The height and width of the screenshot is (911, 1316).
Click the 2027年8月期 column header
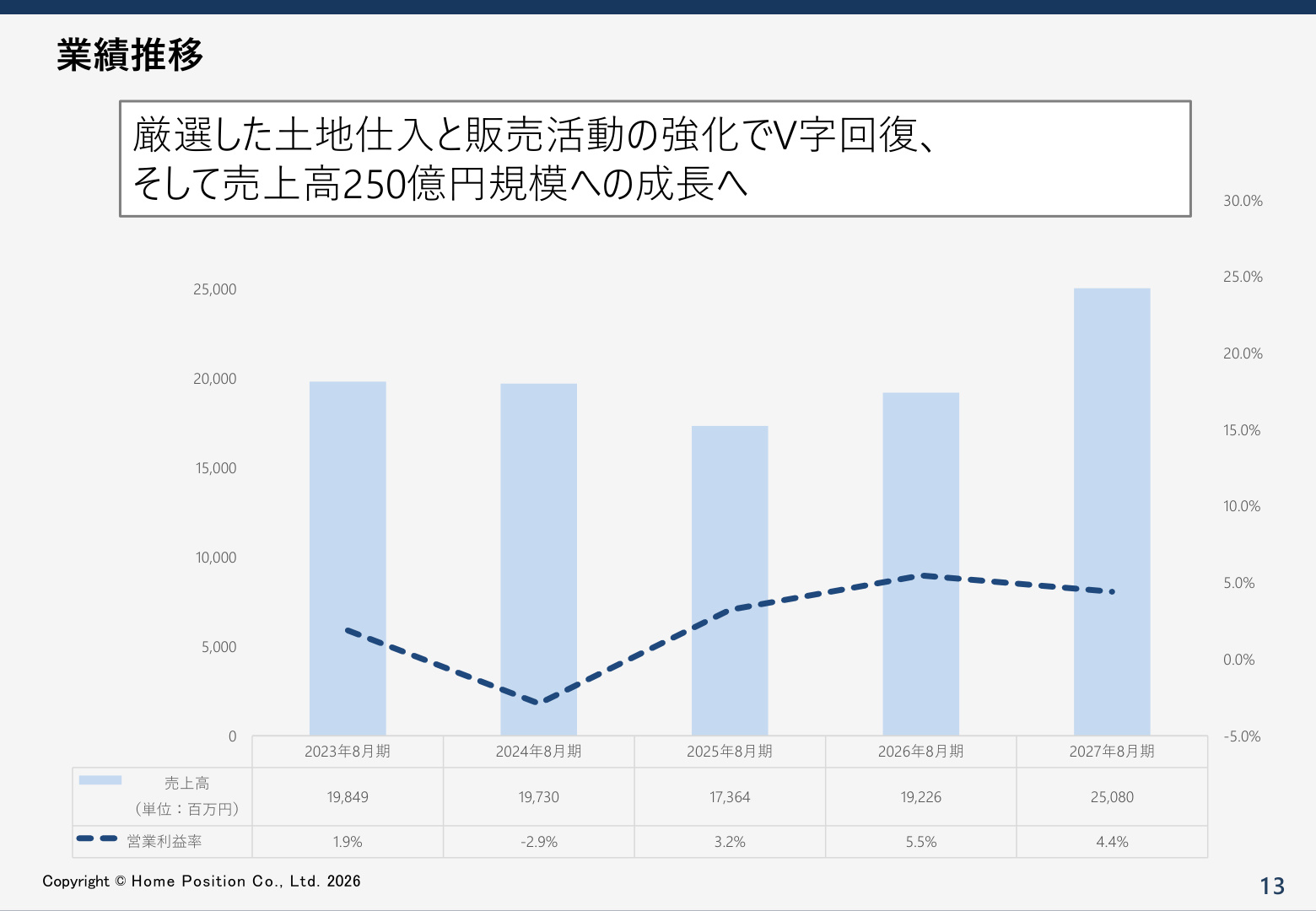click(1112, 752)
